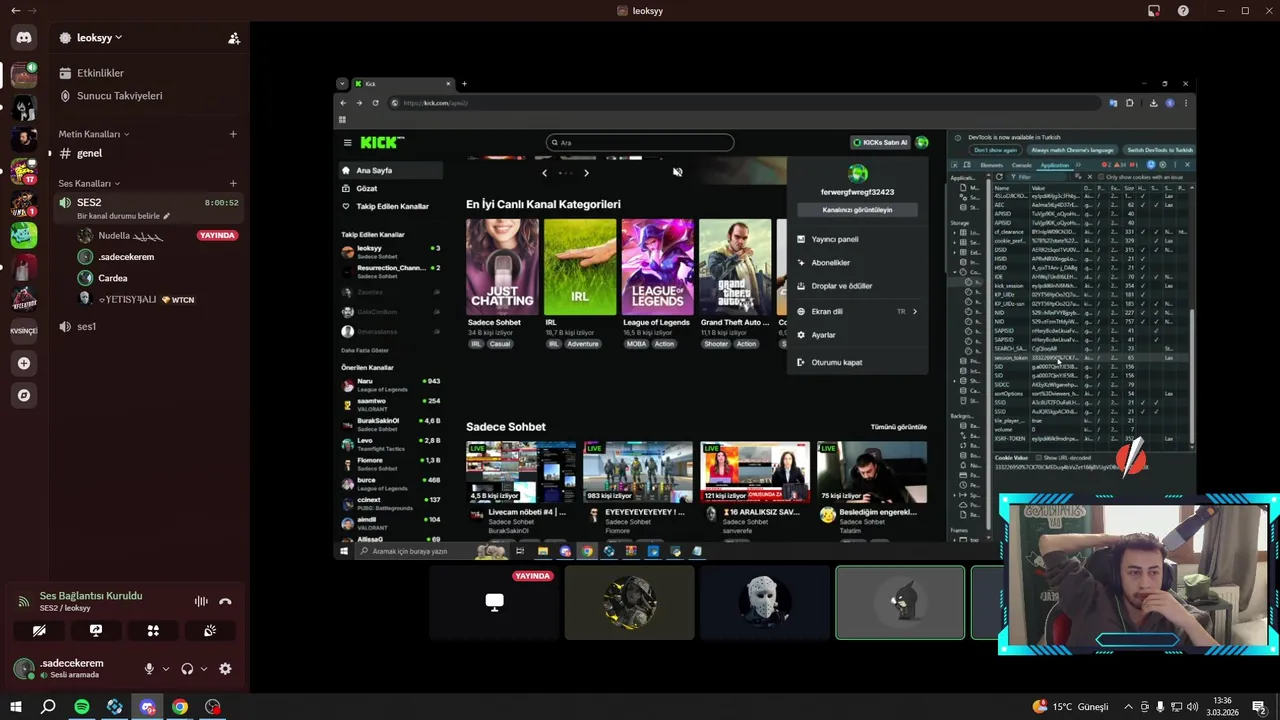This screenshot has width=1280, height=720.
Task: Disconnect from voice with the hang-up icon
Action: click(x=225, y=601)
